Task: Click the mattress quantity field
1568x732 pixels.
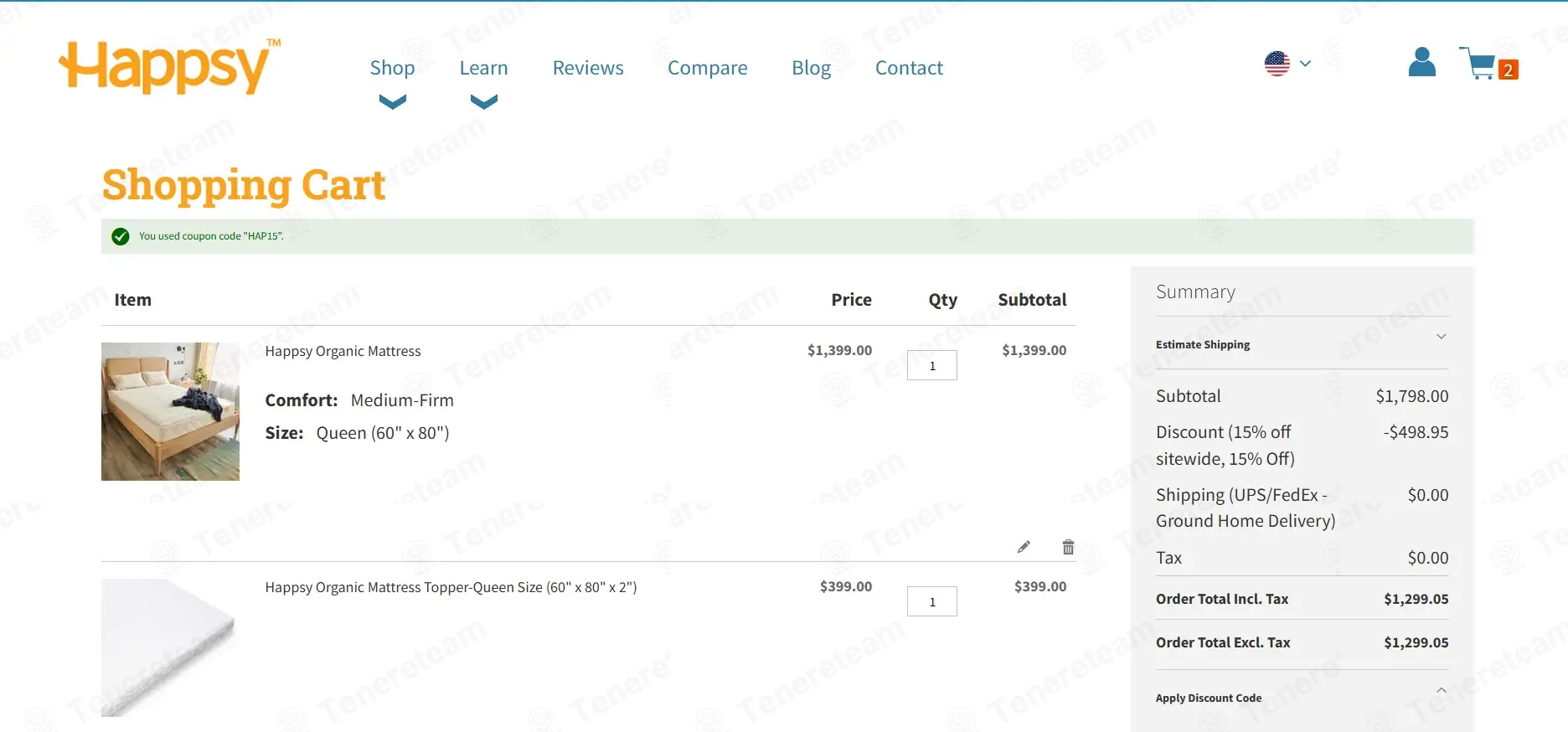Action: coord(931,365)
